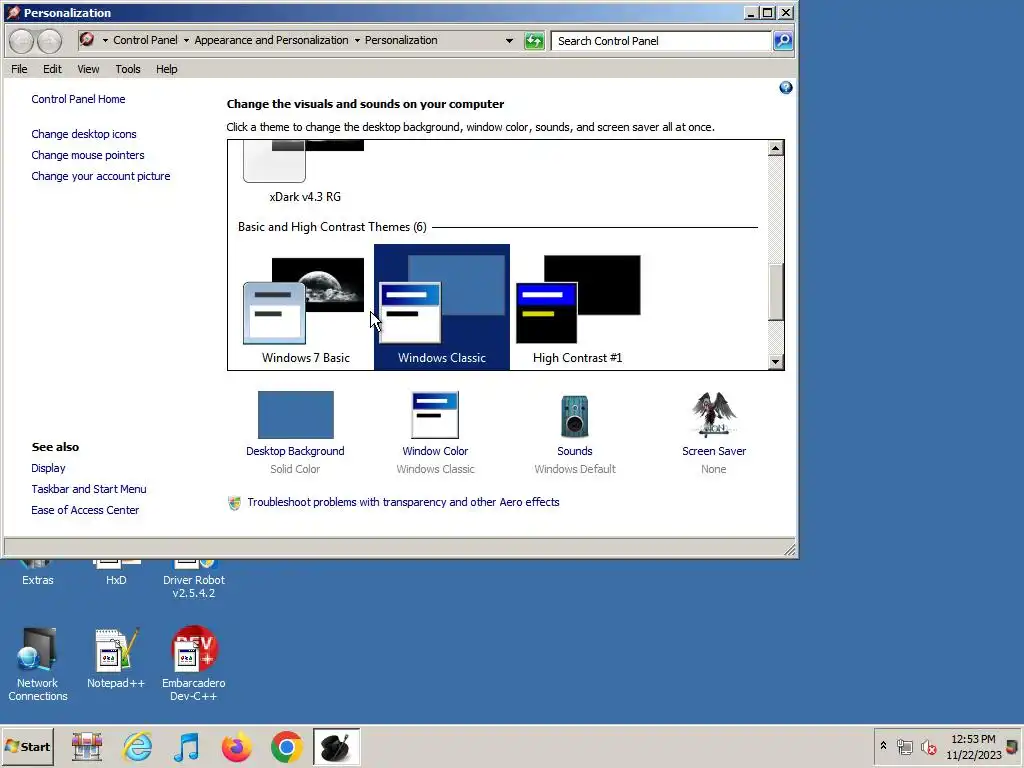Expand the Appearance and Personalization breadcrumb arrow
This screenshot has height=768, width=1024.
point(357,40)
